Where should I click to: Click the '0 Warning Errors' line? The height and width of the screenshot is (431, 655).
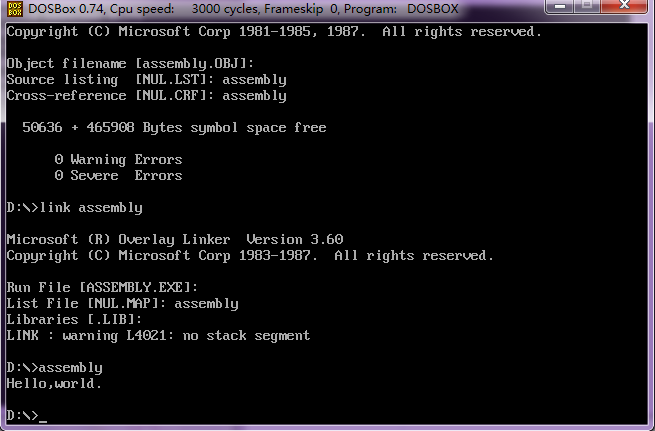(x=118, y=160)
